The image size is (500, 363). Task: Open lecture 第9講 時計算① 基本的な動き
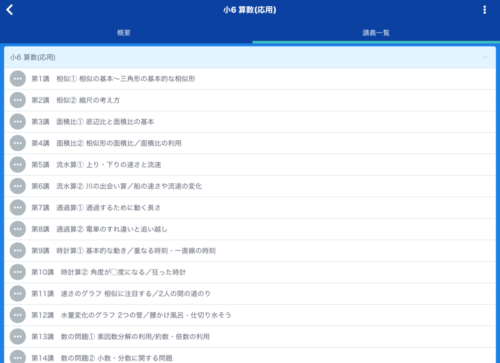pyautogui.click(x=250, y=251)
